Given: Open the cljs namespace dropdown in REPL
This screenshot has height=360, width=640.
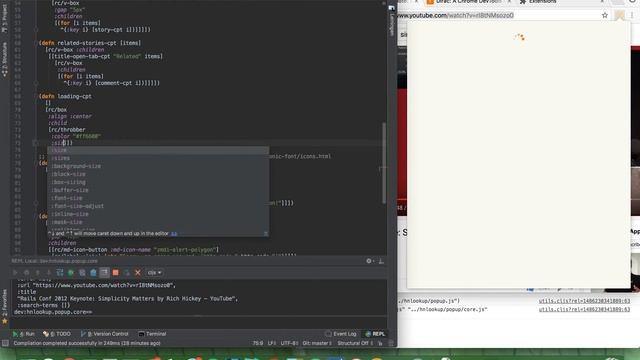Looking at the screenshot, I should pyautogui.click(x=154, y=272).
